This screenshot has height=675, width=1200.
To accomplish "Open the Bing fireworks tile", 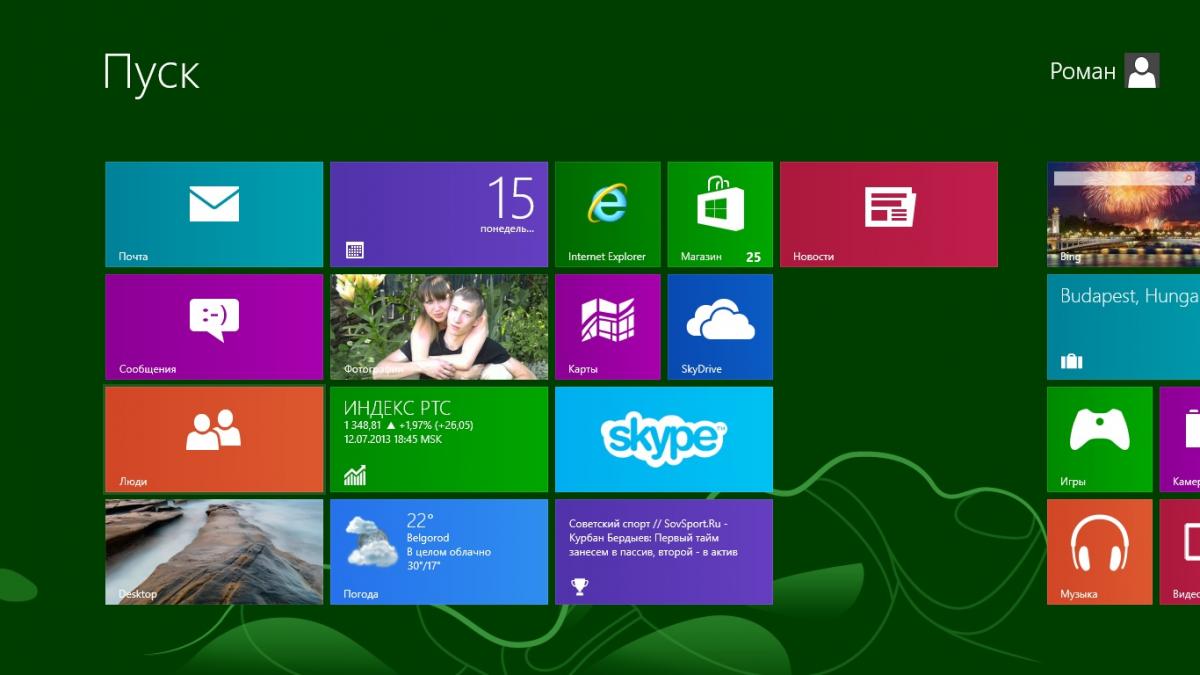I will pos(1123,214).
